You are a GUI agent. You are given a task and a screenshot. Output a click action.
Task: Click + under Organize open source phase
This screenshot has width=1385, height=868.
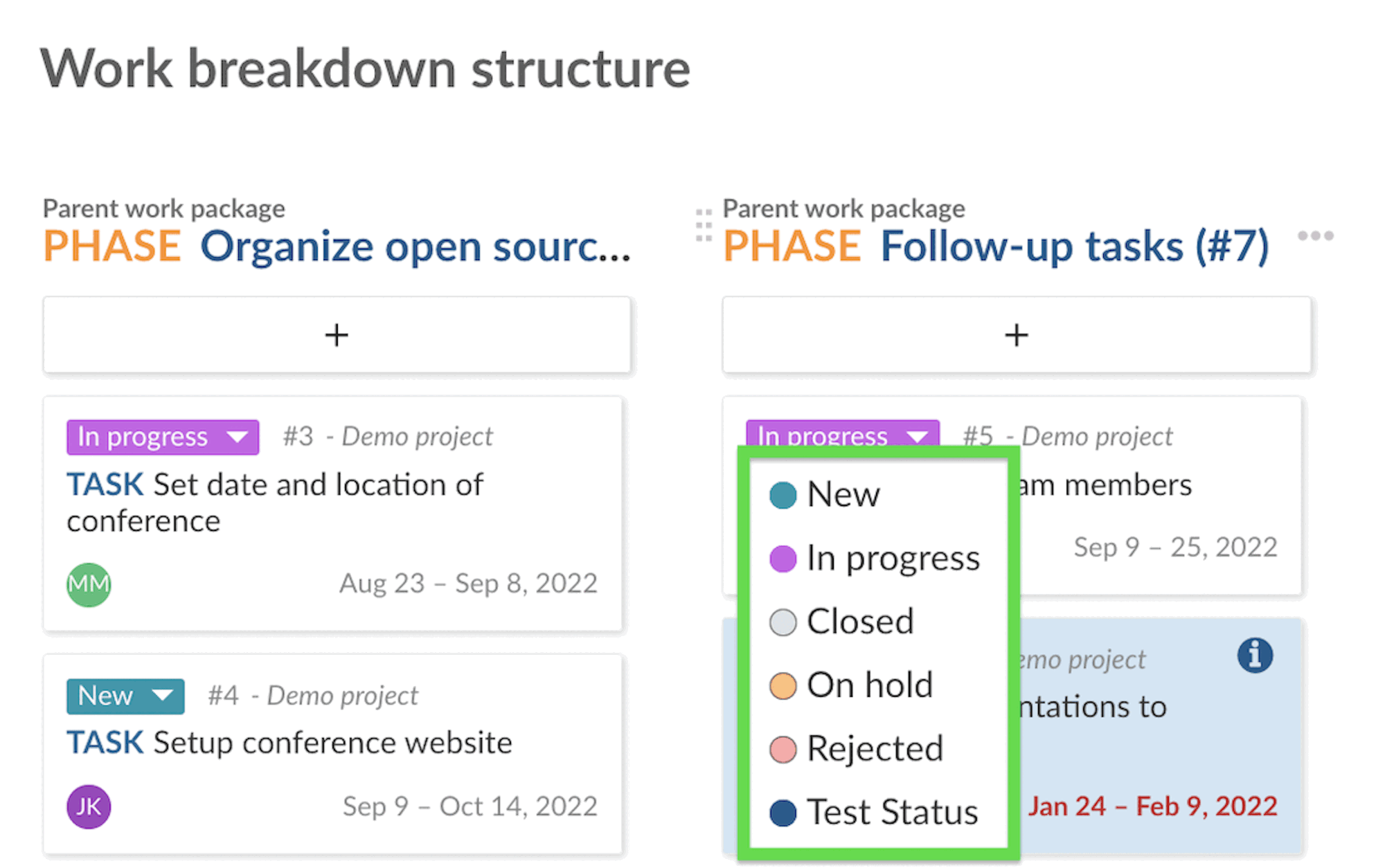click(x=336, y=335)
